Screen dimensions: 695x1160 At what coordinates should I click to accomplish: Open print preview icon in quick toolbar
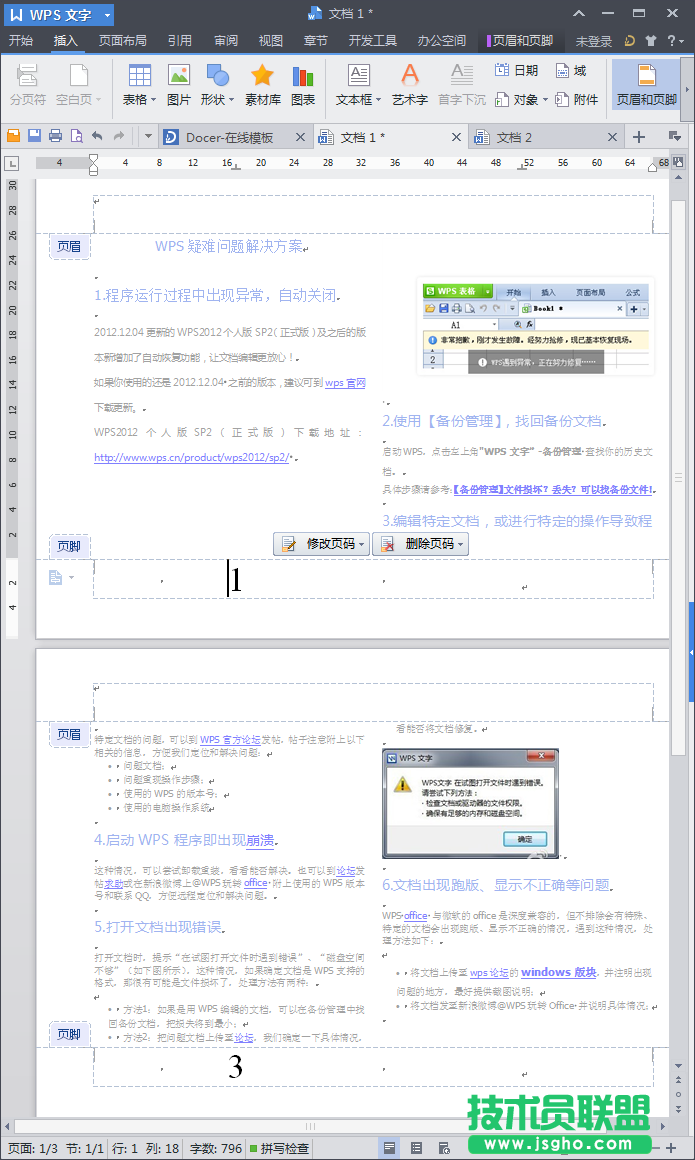point(76,136)
